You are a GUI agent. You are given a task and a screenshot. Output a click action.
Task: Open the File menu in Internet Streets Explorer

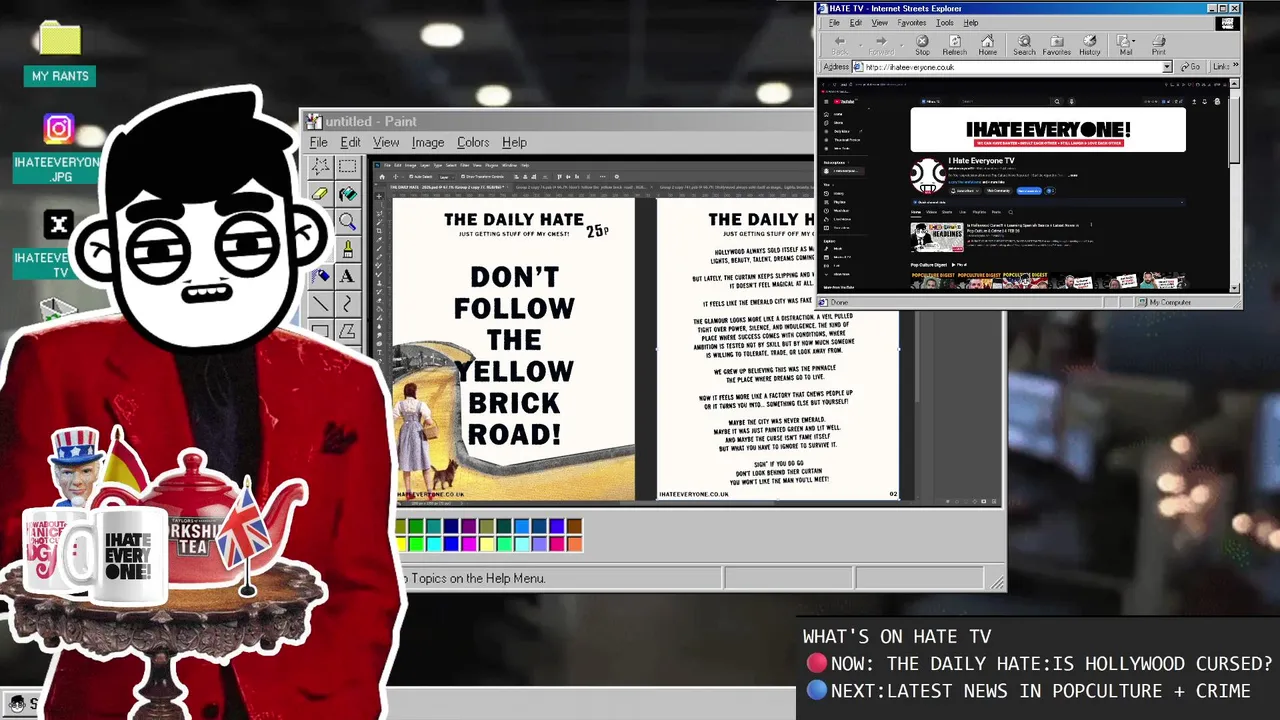tap(834, 22)
